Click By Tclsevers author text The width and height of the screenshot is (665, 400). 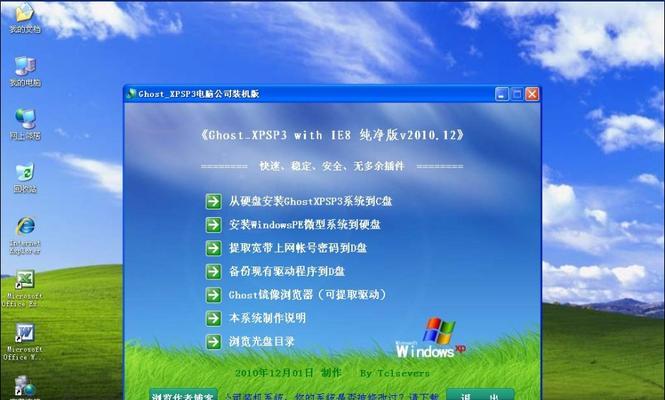pos(395,373)
